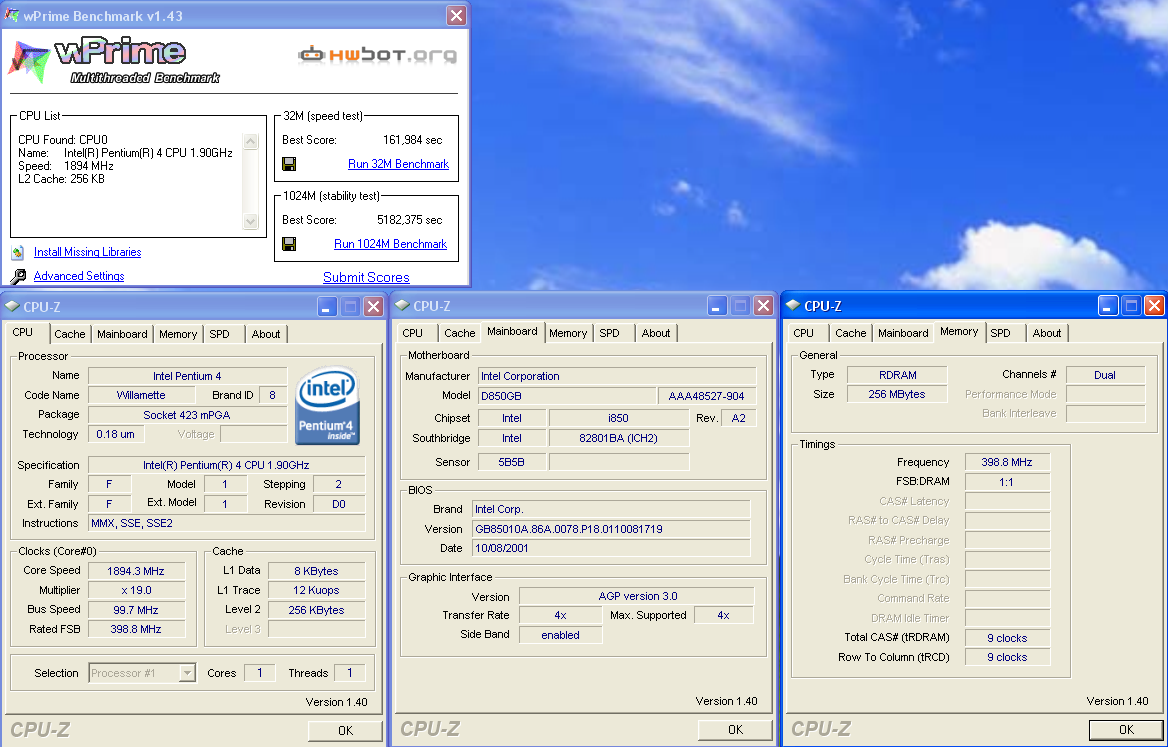Screen dimensions: 1168x747
Task: Open About tab in the Memory window
Action: [1047, 334]
